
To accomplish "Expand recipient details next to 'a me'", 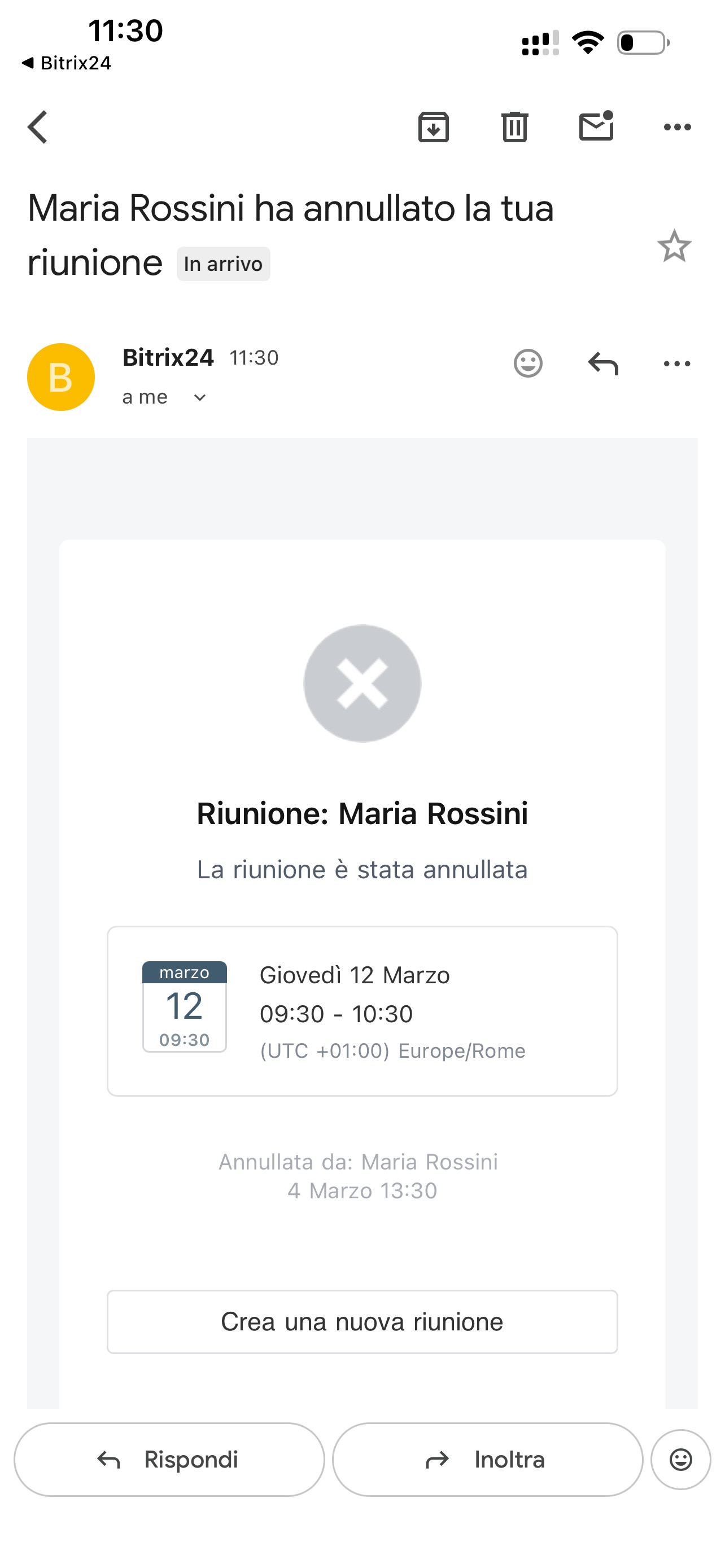I will point(200,398).
